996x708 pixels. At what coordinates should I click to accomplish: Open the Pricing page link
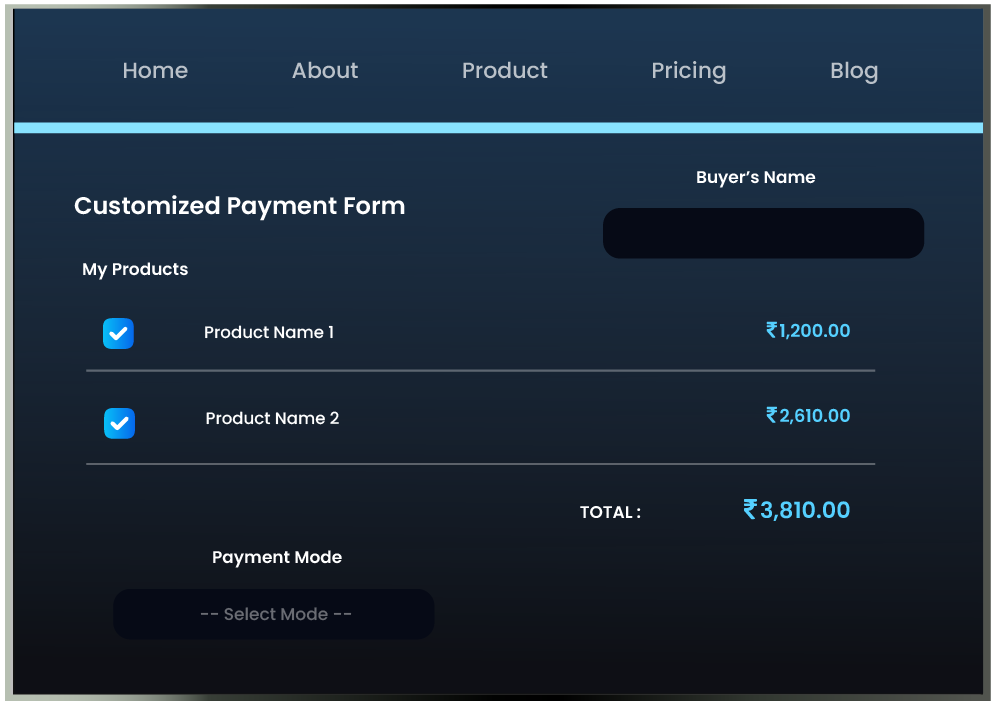pyautogui.click(x=688, y=71)
